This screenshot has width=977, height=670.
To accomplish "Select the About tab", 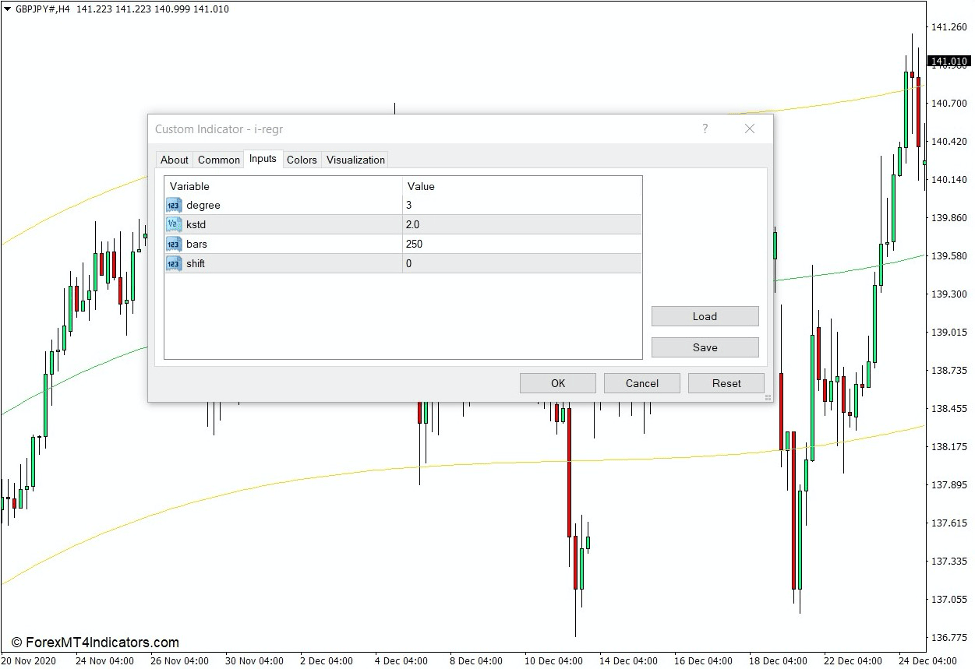I will pos(174,159).
